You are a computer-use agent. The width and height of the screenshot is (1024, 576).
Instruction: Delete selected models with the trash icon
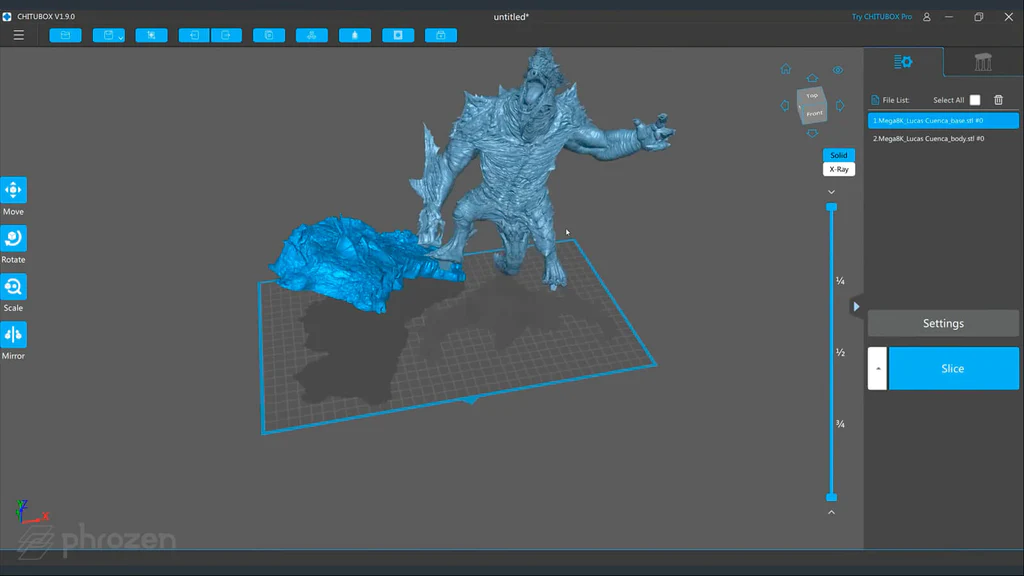(x=998, y=100)
